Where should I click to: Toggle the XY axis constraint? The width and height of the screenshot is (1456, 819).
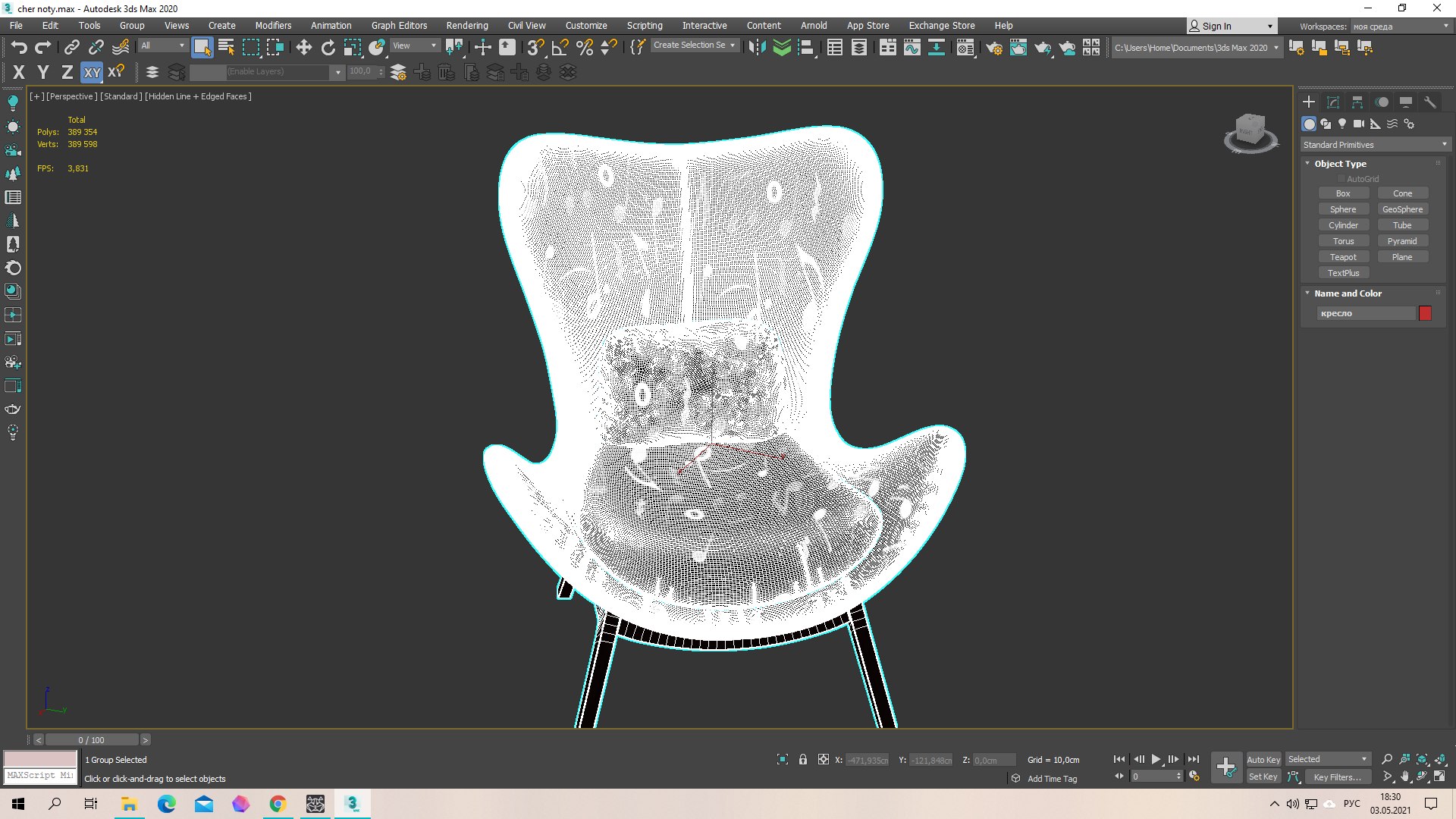pyautogui.click(x=92, y=72)
